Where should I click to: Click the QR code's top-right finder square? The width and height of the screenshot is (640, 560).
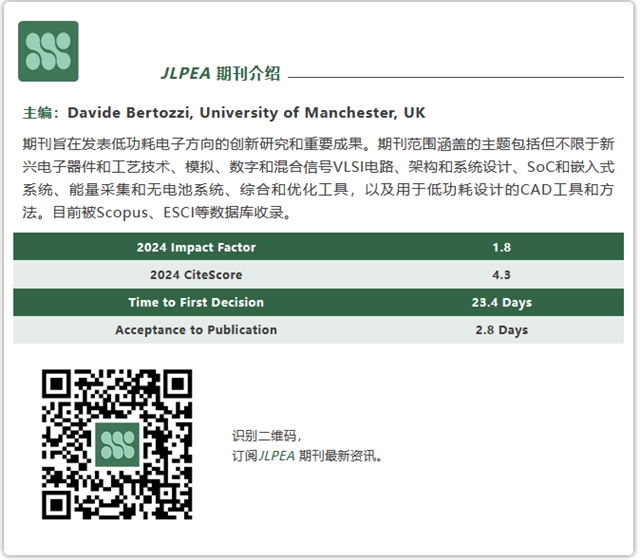176,385
